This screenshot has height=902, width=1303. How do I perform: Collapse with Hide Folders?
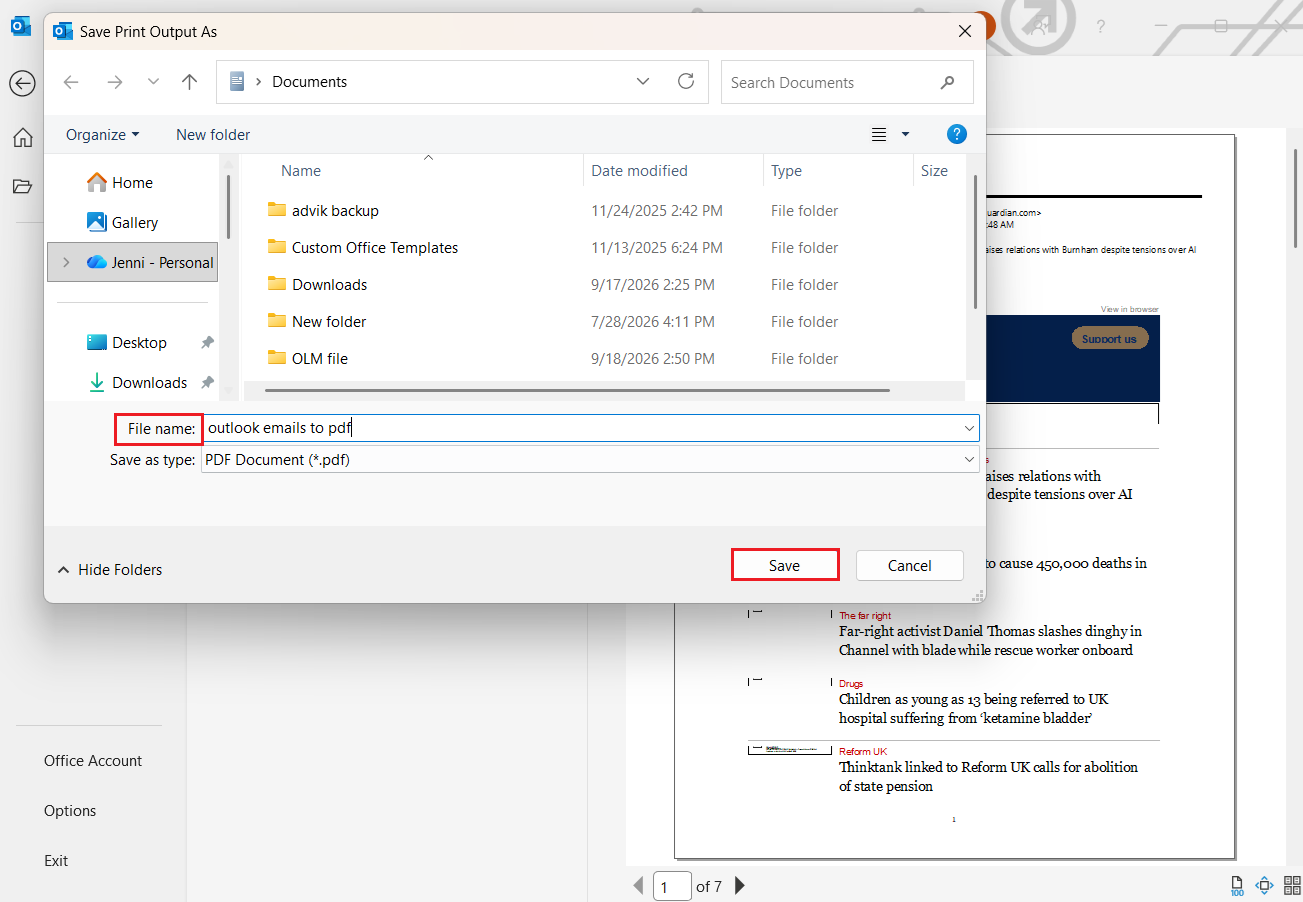(x=109, y=569)
